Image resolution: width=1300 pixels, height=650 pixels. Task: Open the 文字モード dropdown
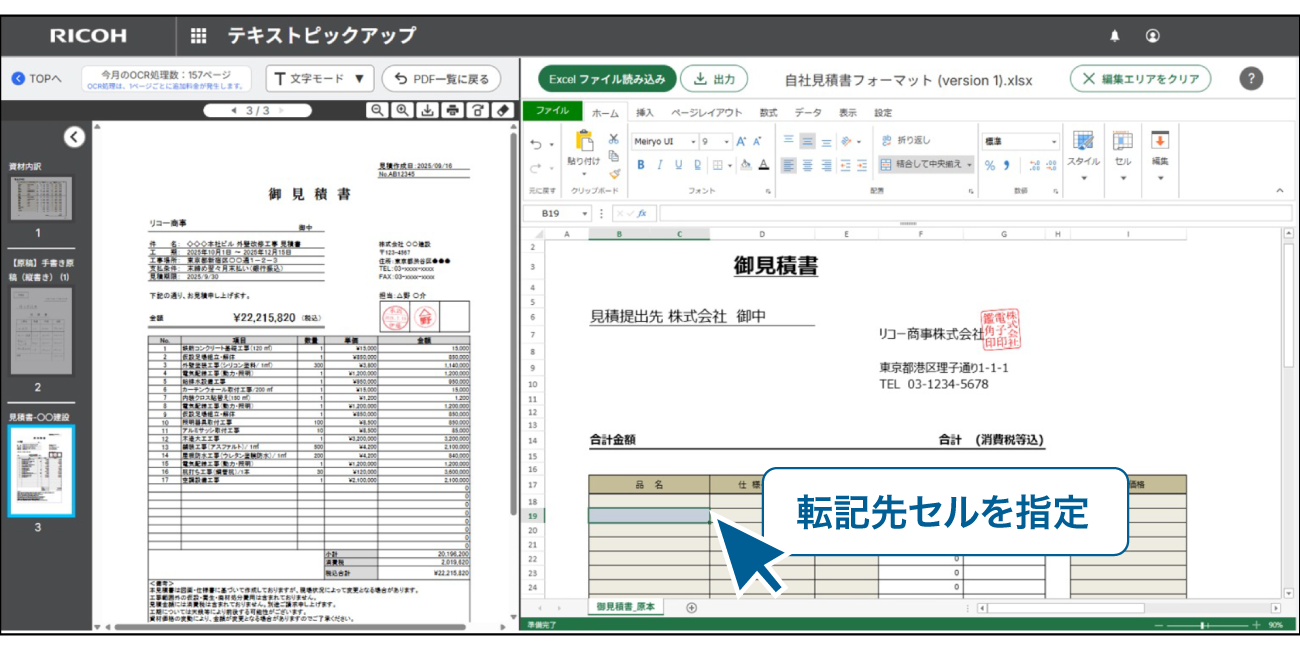pyautogui.click(x=319, y=79)
